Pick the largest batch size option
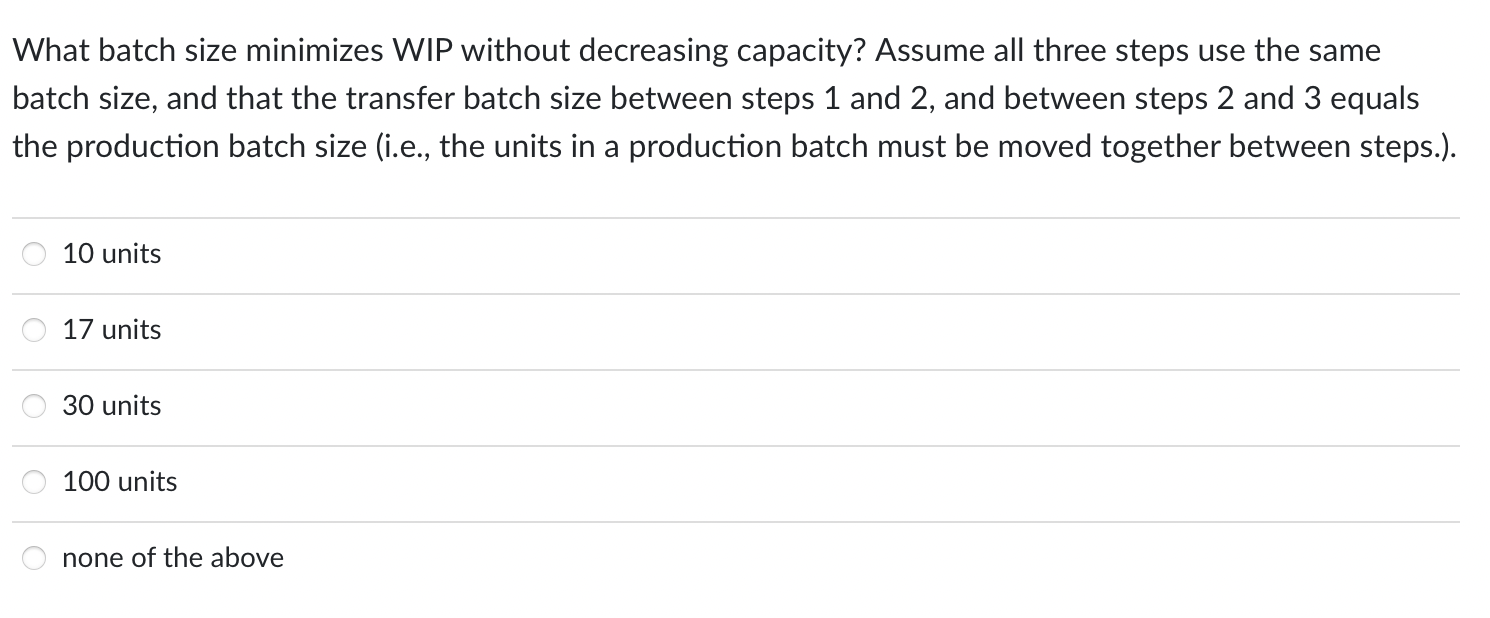This screenshot has width=1490, height=618. pos(33,482)
